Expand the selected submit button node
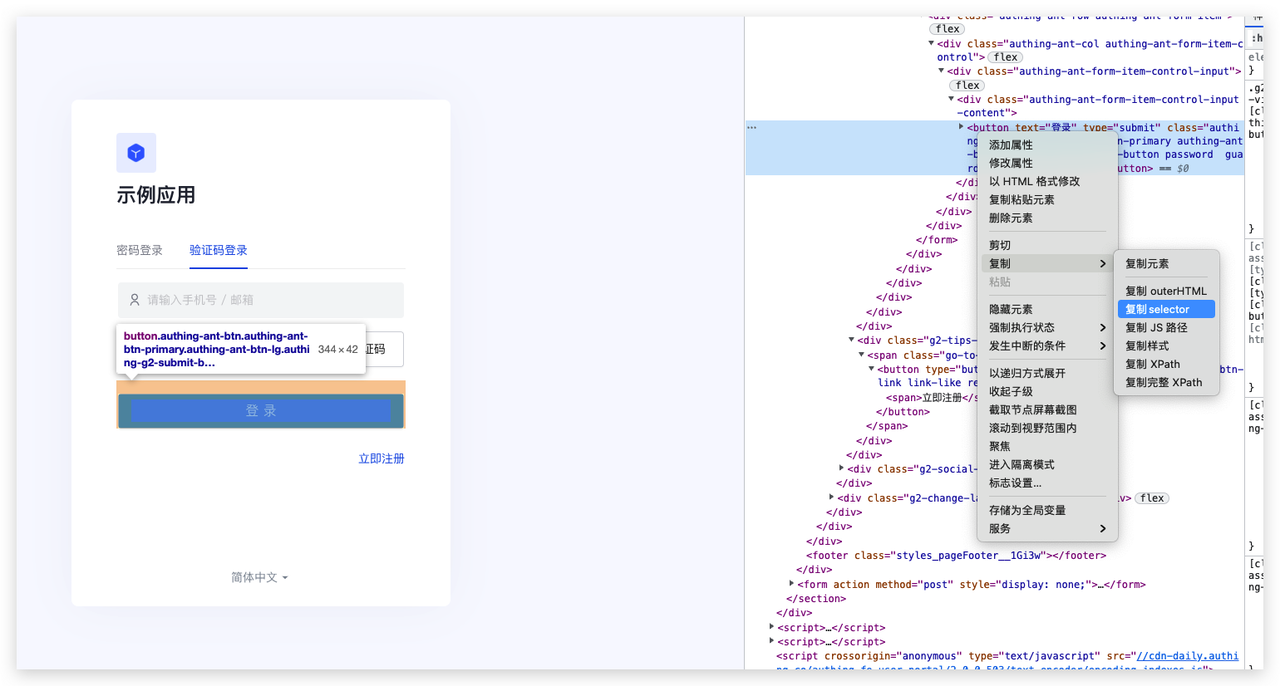1280x686 pixels. pos(961,127)
